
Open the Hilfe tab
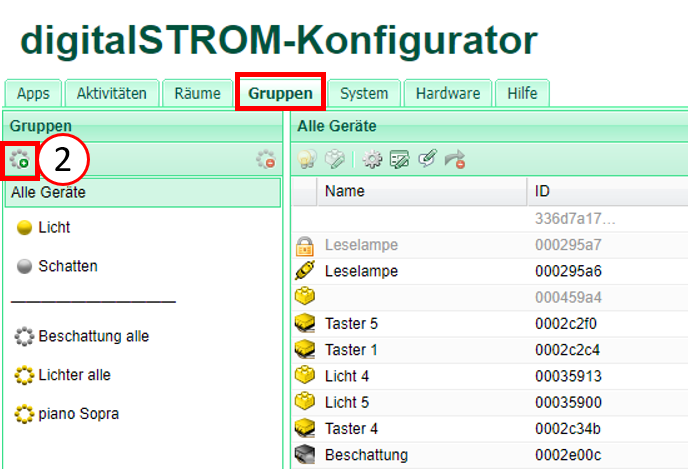click(x=522, y=93)
